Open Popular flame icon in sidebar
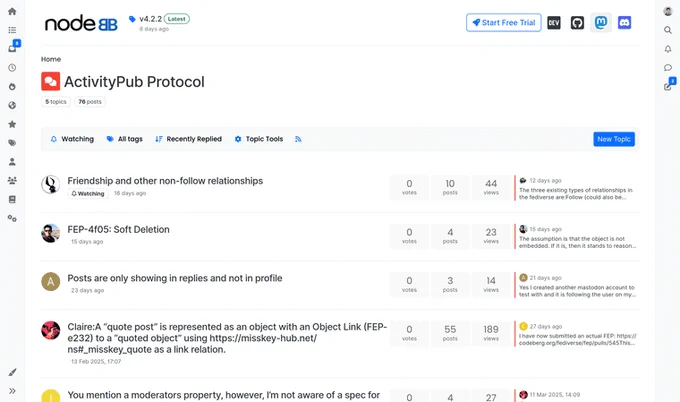 [x=12, y=86]
